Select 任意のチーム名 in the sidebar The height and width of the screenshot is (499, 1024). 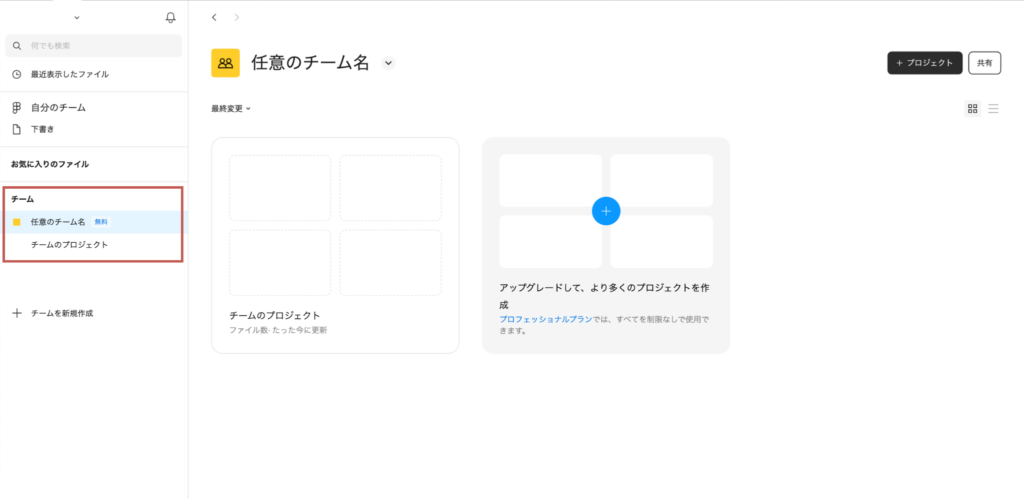[x=58, y=221]
